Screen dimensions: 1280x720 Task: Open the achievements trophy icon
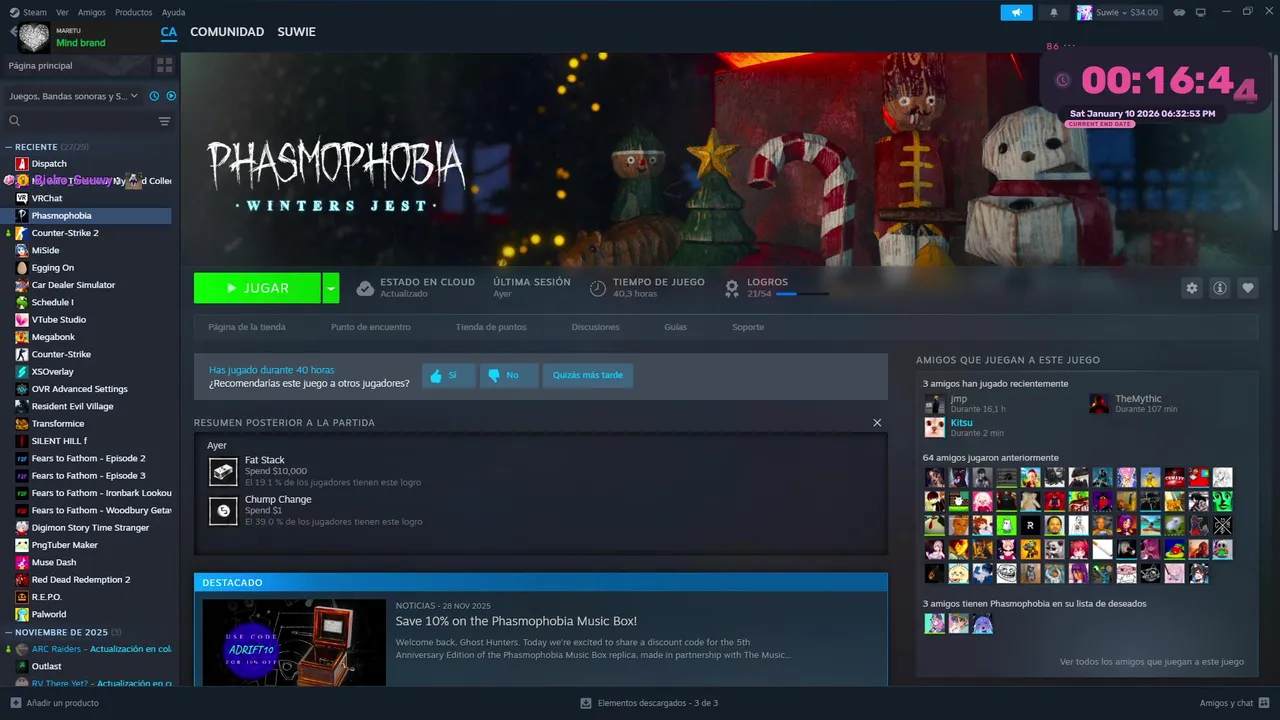pos(731,288)
